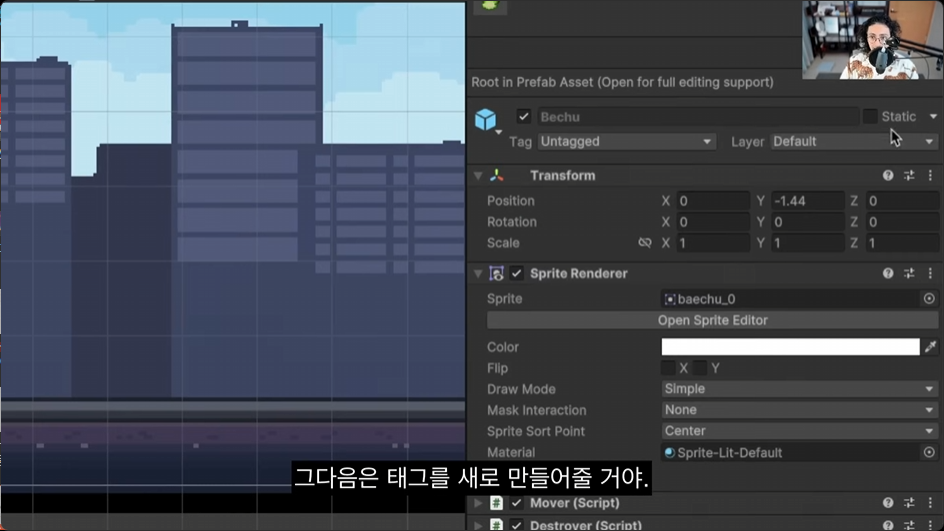Open Material object picker circle

[929, 452]
